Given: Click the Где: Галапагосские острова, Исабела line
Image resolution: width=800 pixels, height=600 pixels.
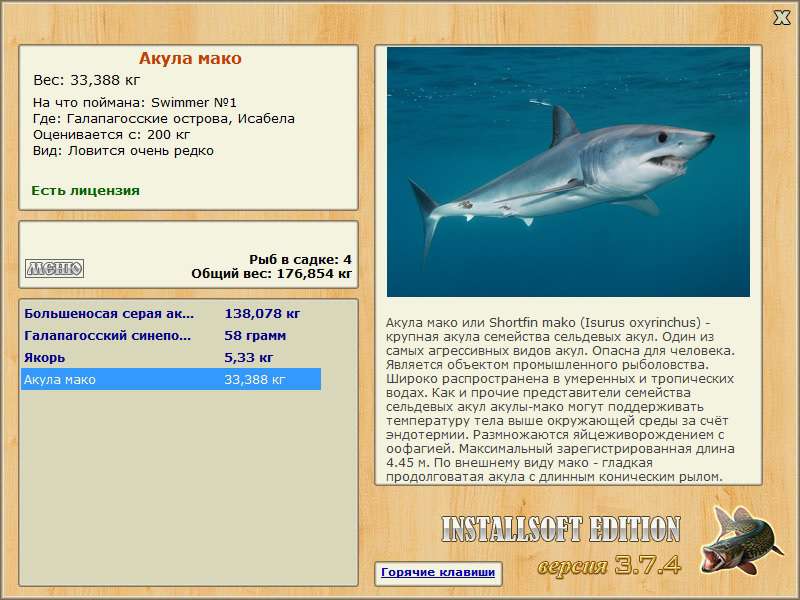Looking at the screenshot, I should pos(164,119).
